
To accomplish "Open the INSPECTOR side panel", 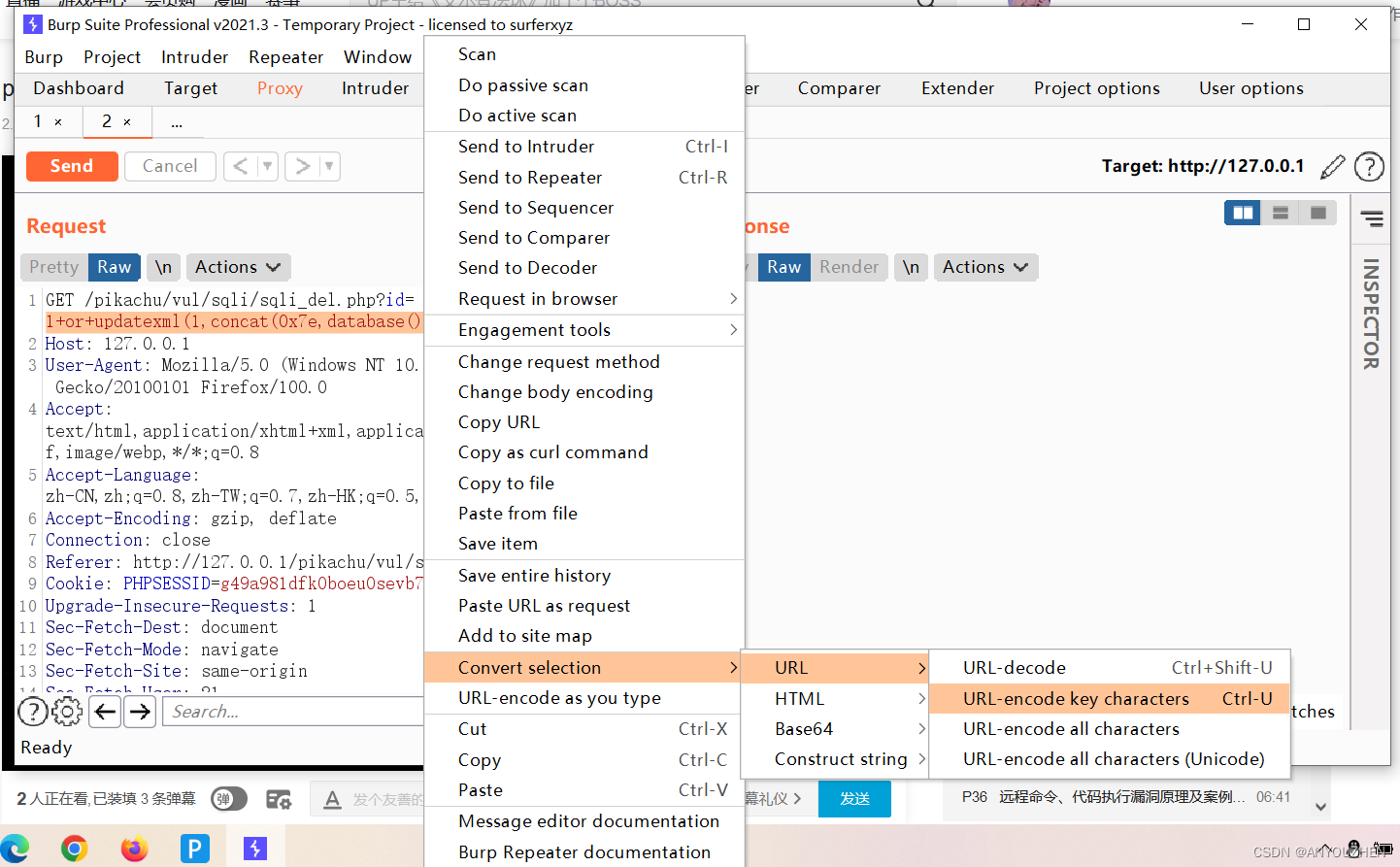I will pyautogui.click(x=1371, y=314).
